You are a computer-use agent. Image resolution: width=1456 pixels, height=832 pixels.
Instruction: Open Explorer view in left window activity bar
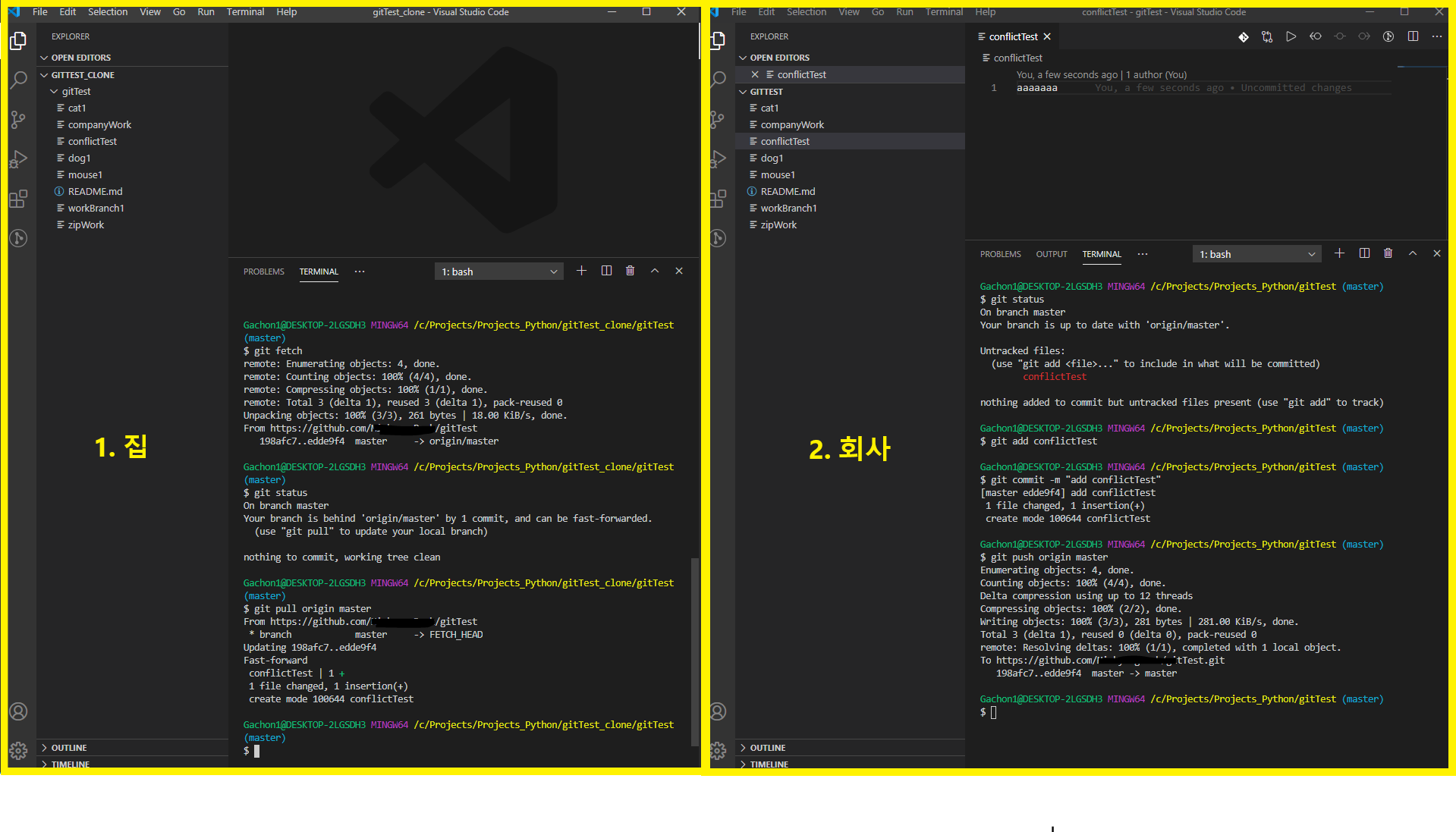point(18,40)
